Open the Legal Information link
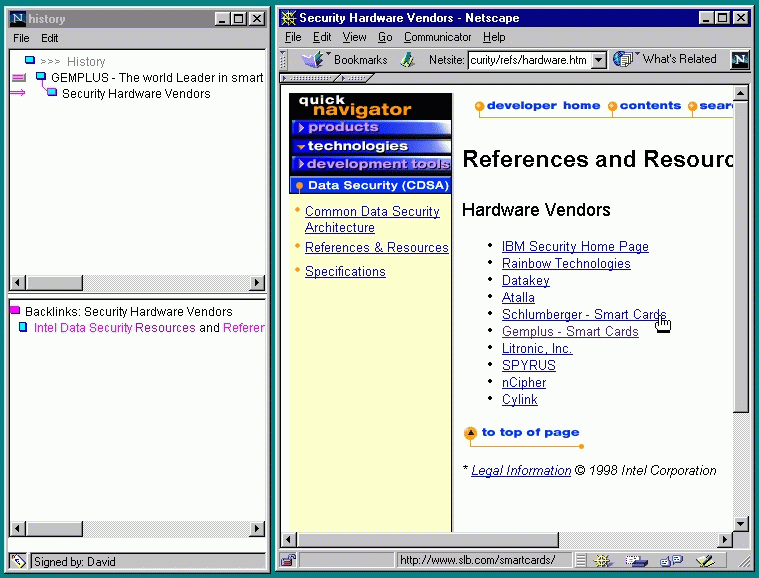759x578 pixels. pyautogui.click(x=521, y=471)
